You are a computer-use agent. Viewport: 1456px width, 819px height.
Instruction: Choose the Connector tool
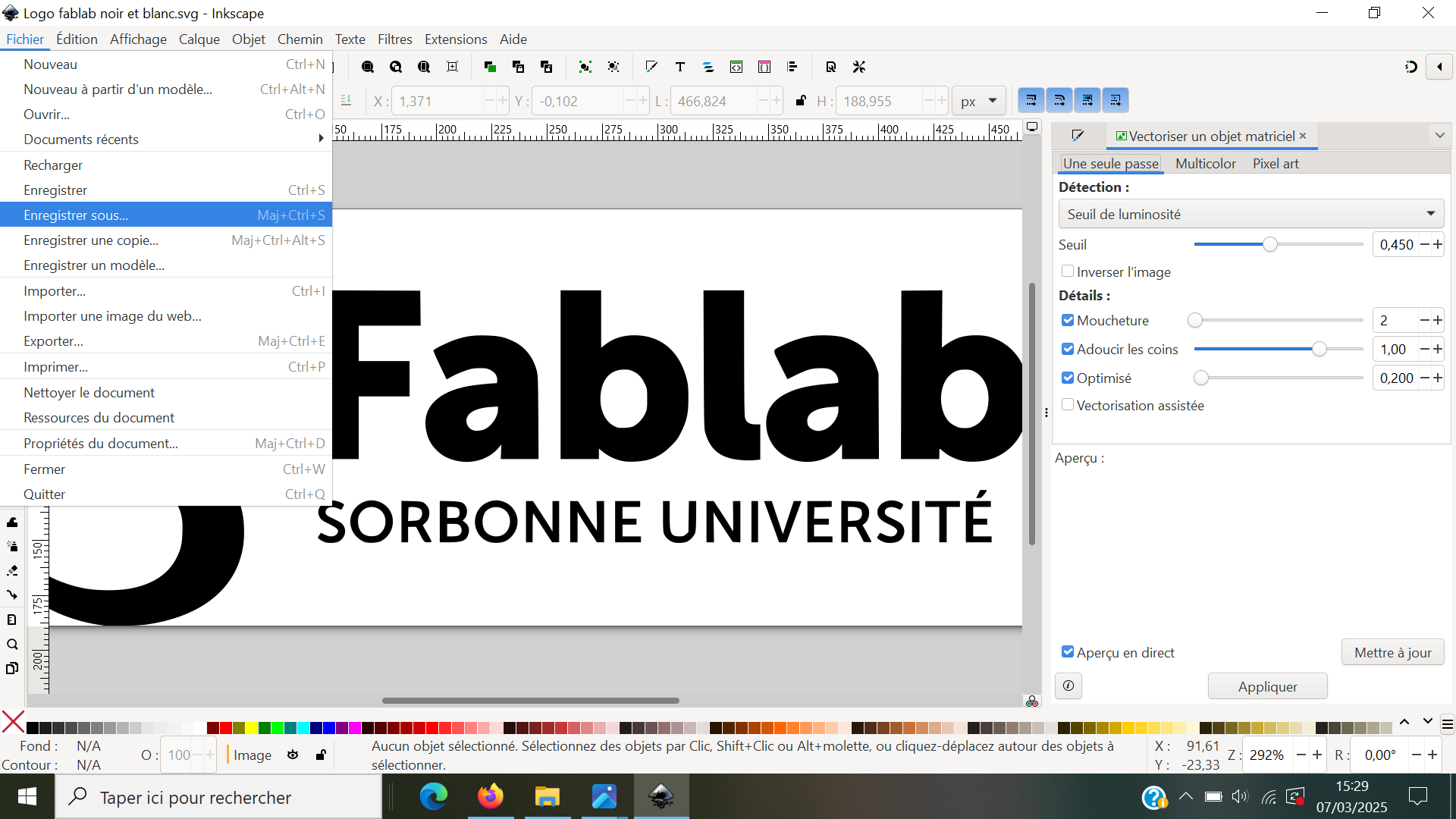12,595
